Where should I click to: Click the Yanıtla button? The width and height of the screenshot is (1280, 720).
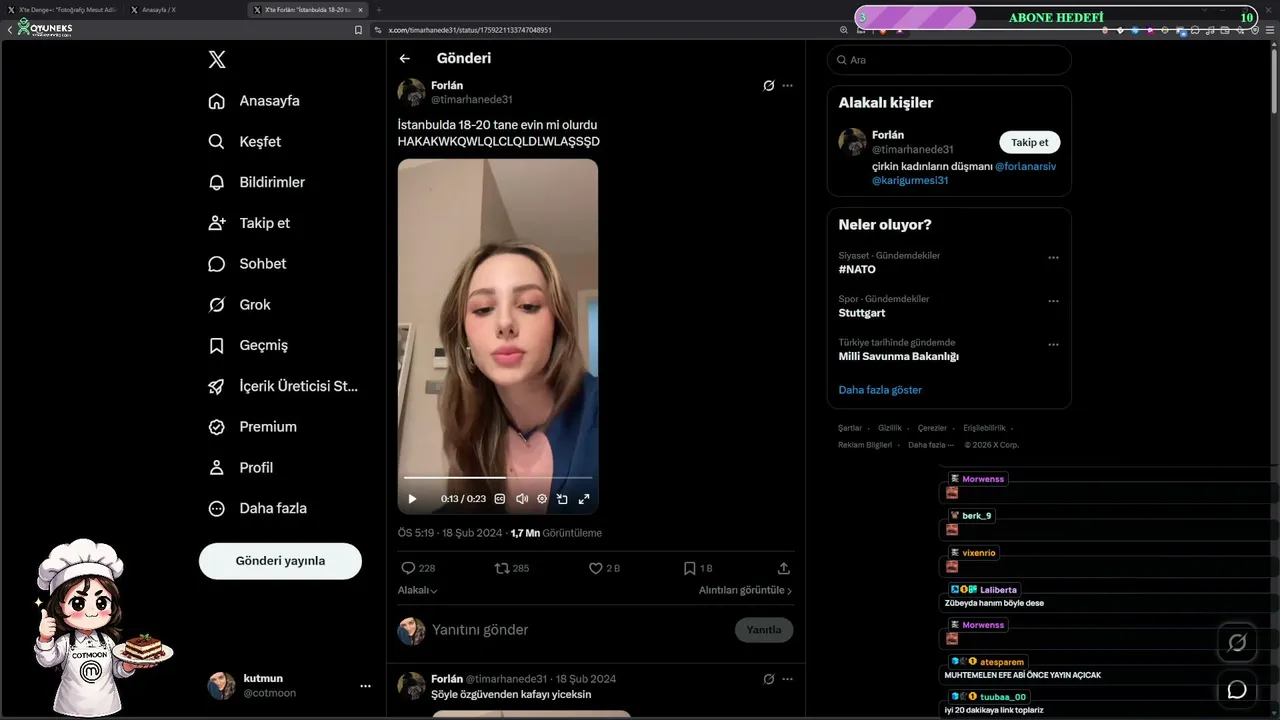(764, 630)
